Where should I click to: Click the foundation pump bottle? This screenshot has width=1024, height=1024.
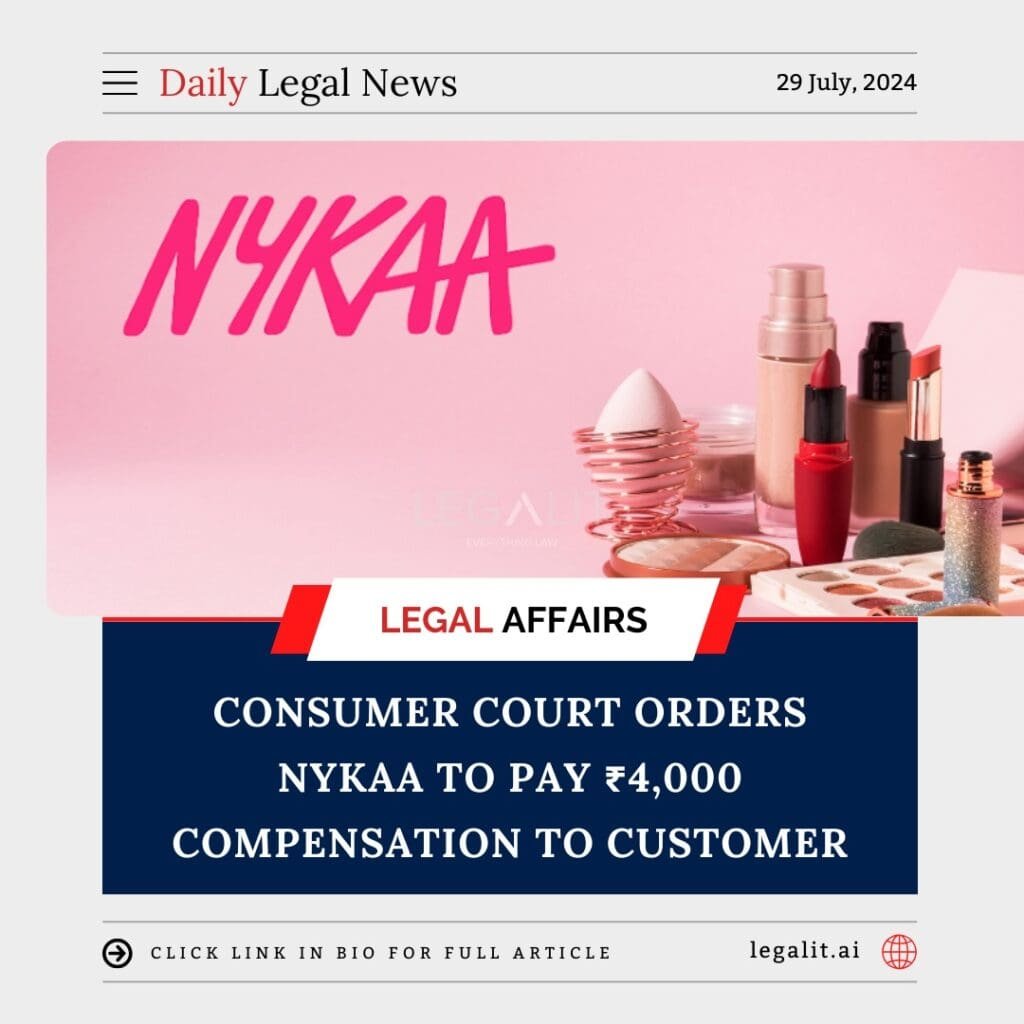[792, 392]
